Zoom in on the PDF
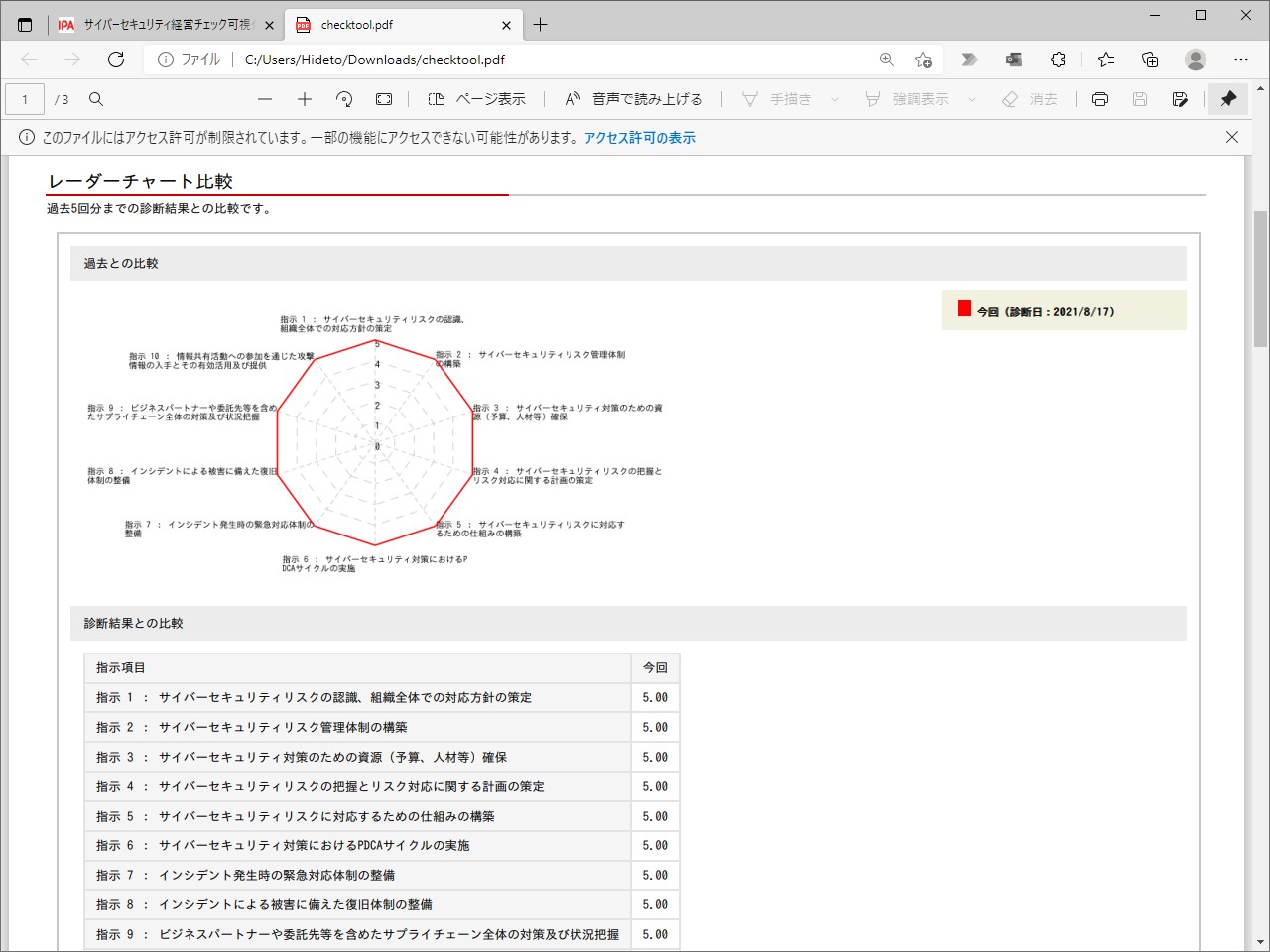Viewport: 1270px width, 952px height. click(x=305, y=99)
